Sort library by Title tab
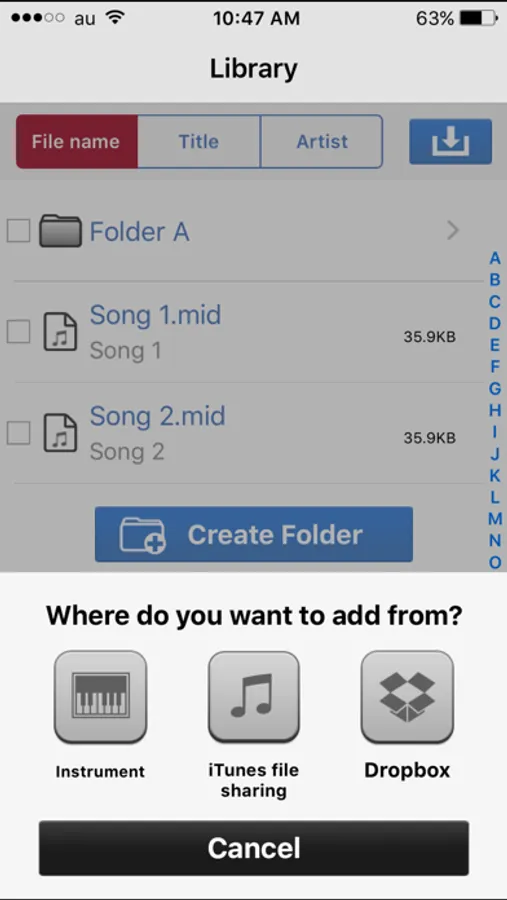This screenshot has height=900, width=507. [199, 141]
